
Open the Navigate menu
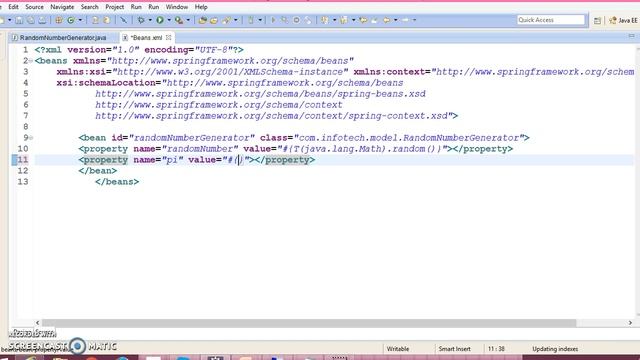click(x=62, y=7)
